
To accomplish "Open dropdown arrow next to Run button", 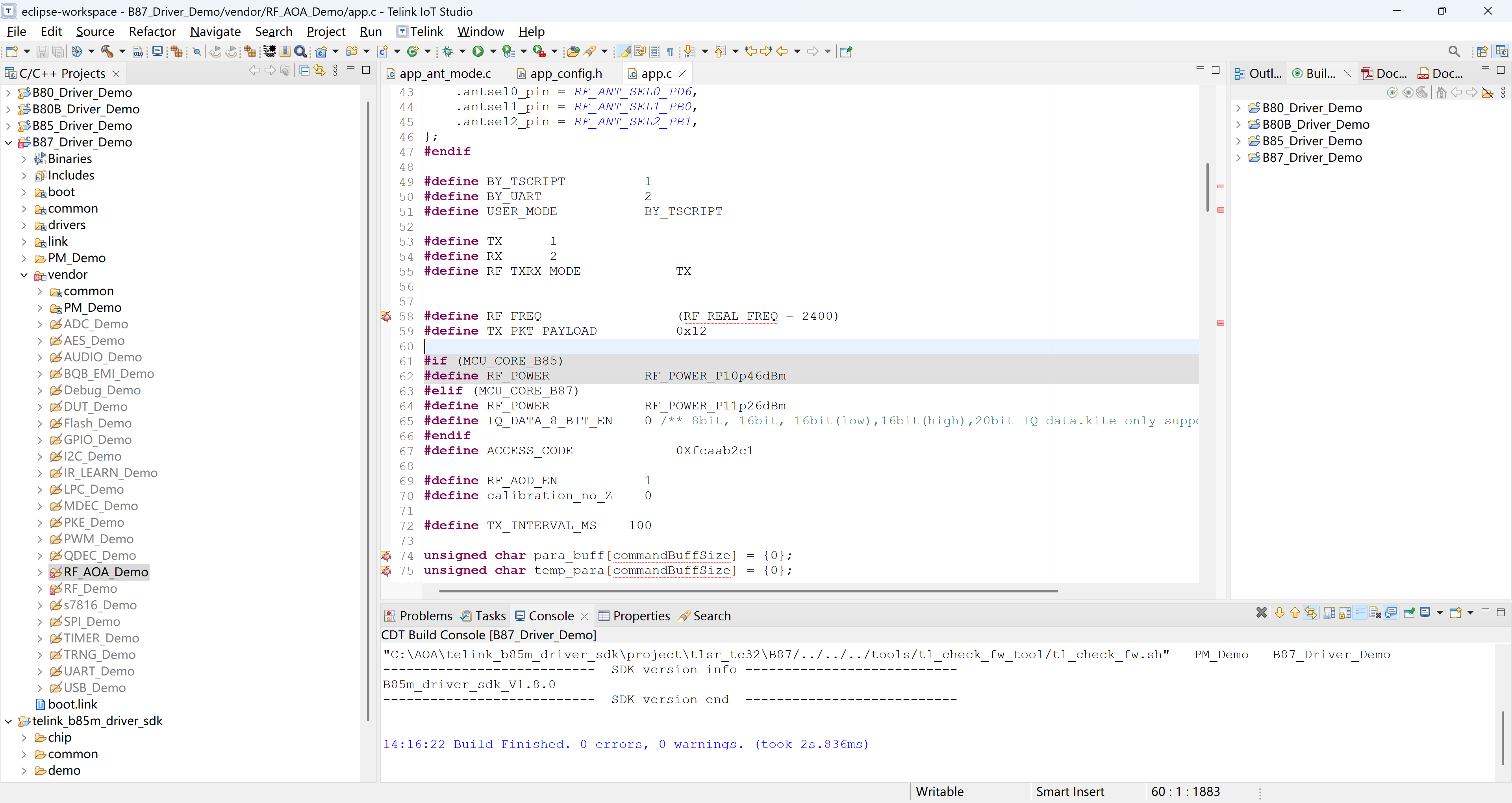I will point(493,52).
